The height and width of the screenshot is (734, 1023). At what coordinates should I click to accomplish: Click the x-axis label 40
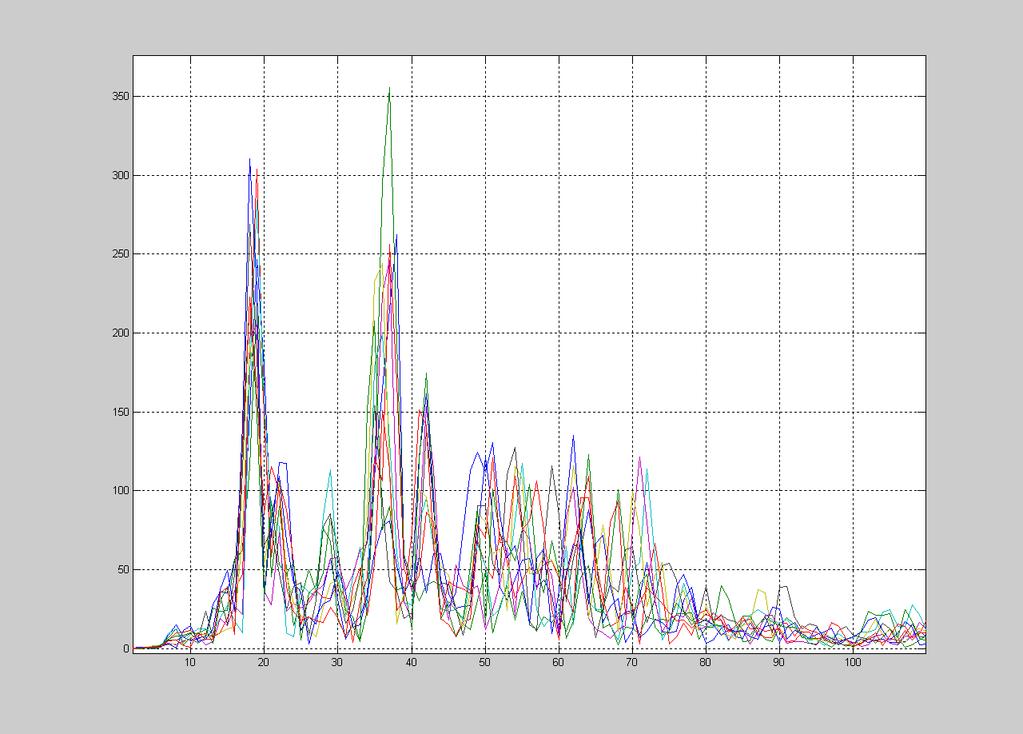[411, 662]
